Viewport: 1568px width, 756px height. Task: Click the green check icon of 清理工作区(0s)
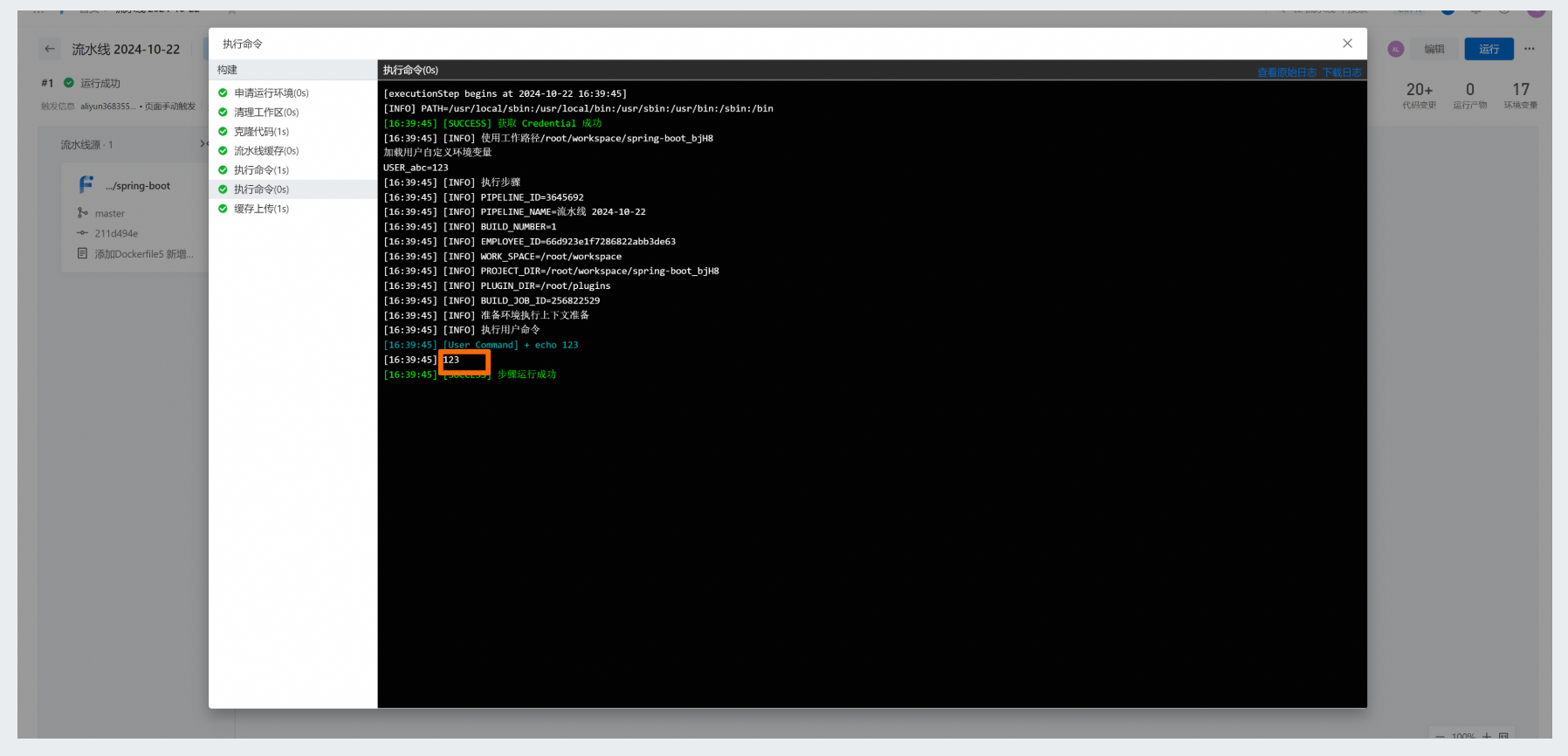(x=223, y=112)
